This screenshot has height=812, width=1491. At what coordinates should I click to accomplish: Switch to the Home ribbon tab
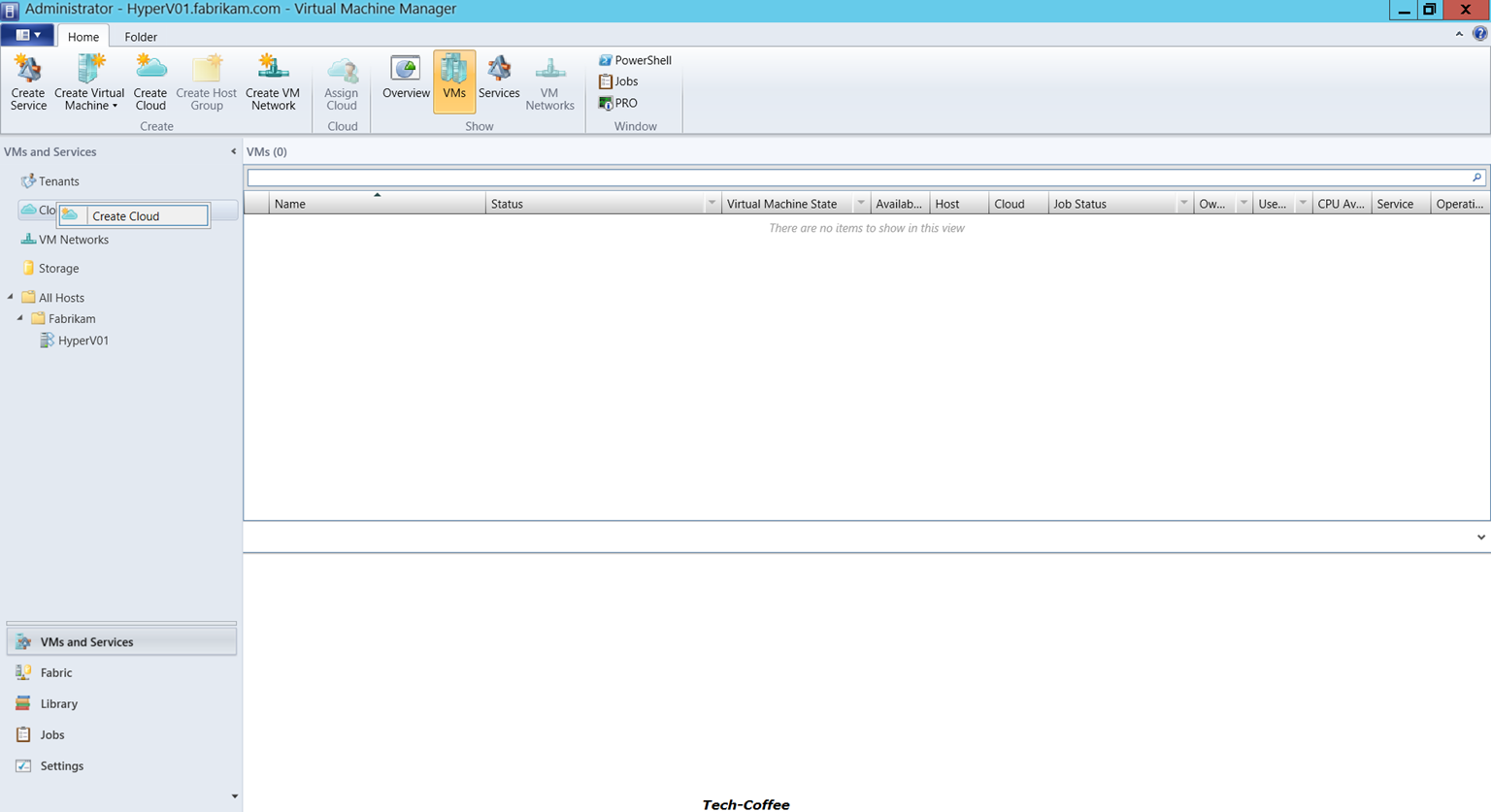[x=83, y=37]
